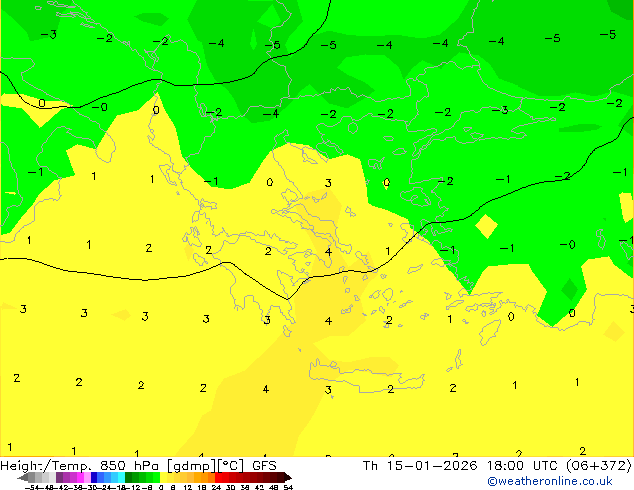
Task: Click the '0' legend scale value
Action: [161, 487]
